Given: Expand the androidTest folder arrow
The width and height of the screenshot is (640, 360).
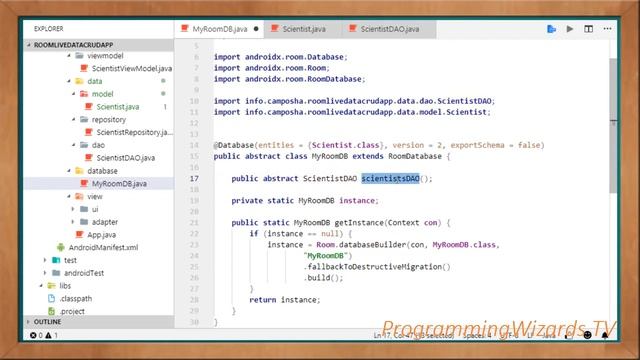Looking at the screenshot, I should [x=45, y=273].
